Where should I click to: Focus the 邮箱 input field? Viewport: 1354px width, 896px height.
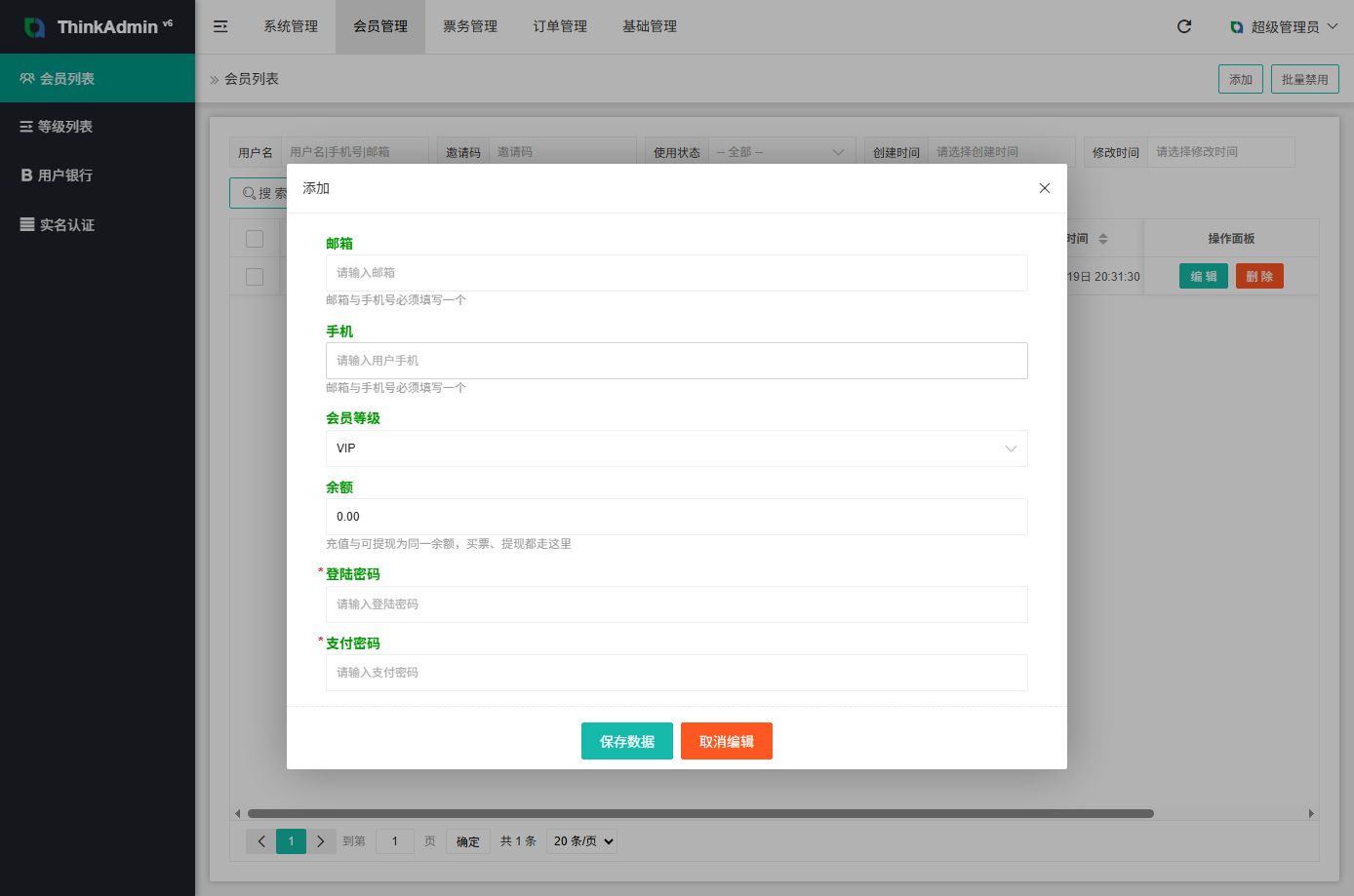pos(677,273)
